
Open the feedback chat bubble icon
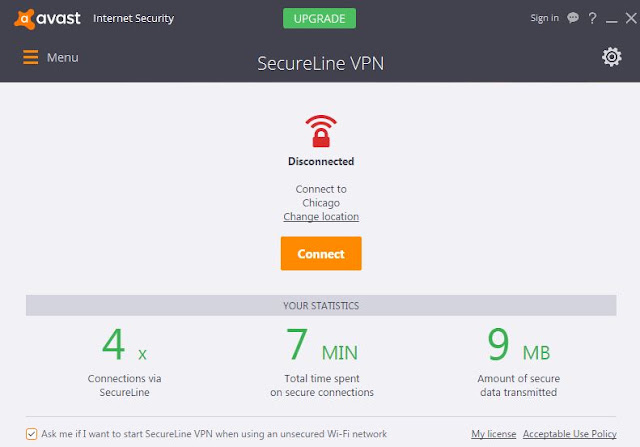click(x=573, y=18)
